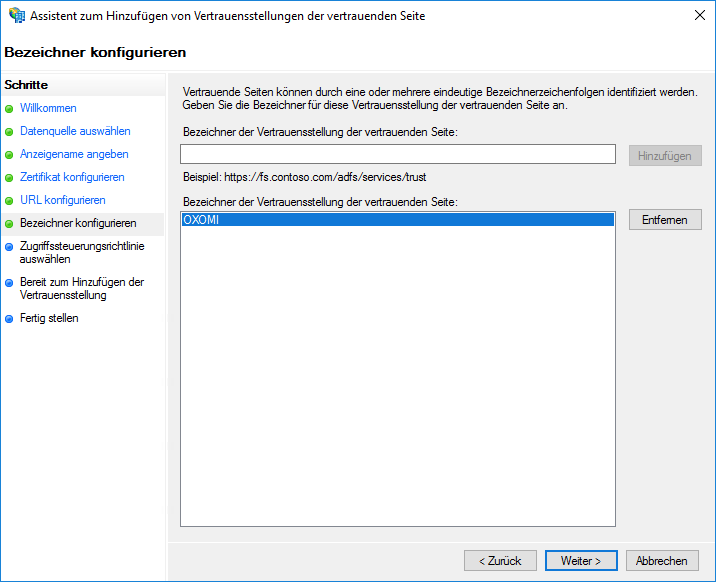Open the URL konfigurieren step

62,200
